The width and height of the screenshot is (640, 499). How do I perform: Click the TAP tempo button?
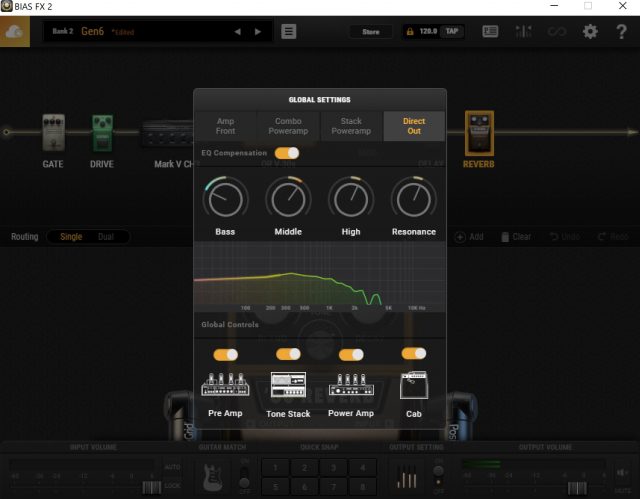pyautogui.click(x=451, y=31)
